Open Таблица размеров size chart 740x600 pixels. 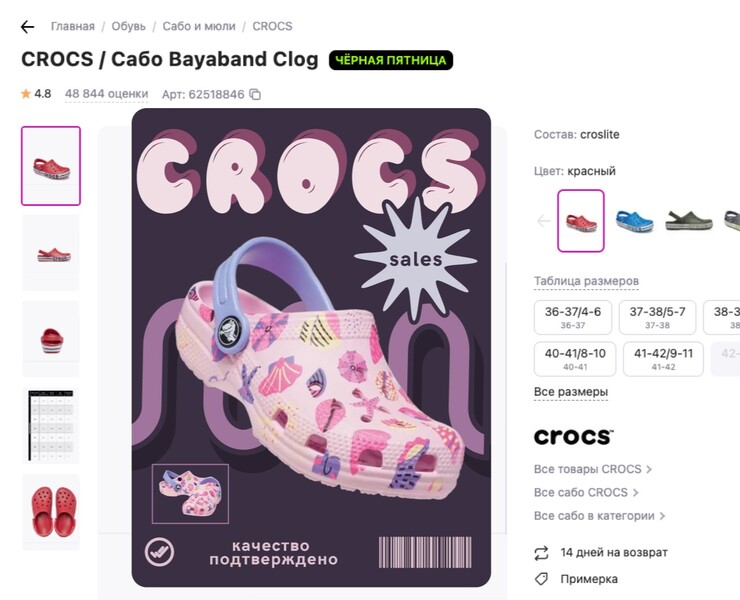(x=586, y=281)
